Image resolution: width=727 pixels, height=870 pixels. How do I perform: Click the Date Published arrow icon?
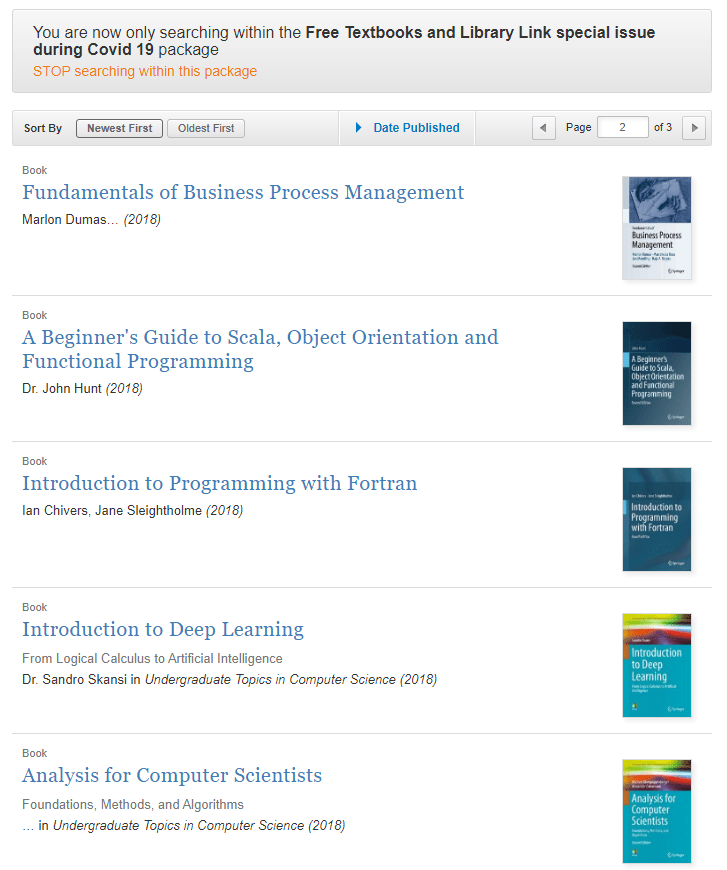coord(359,128)
